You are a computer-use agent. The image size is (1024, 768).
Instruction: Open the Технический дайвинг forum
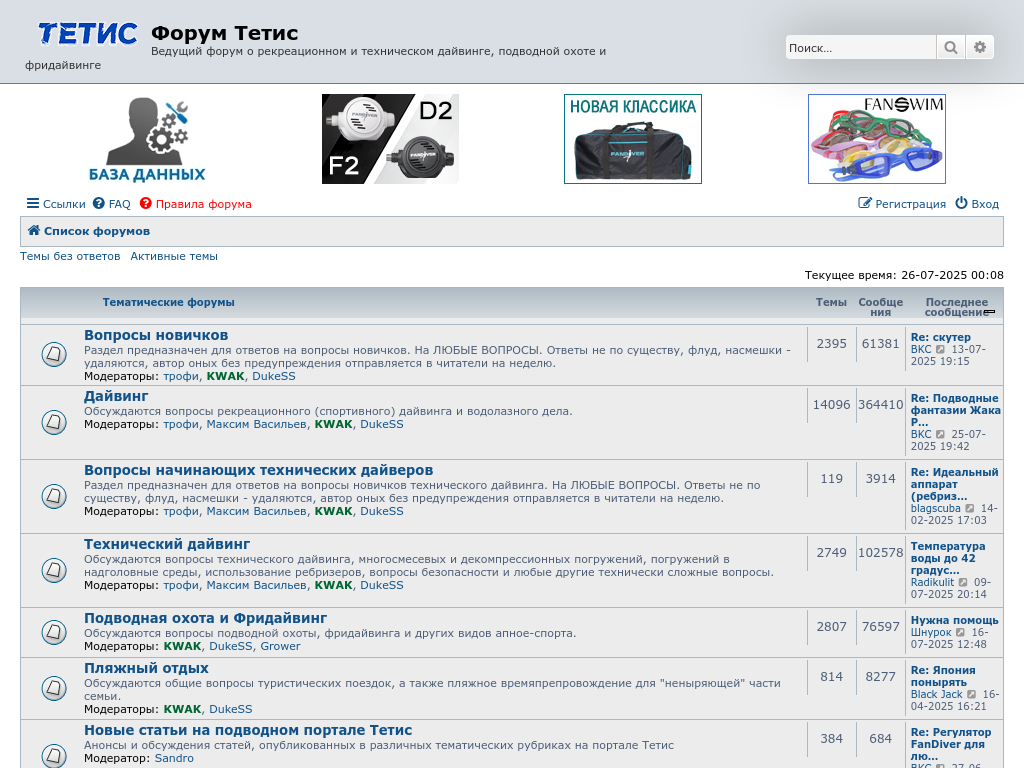[167, 544]
